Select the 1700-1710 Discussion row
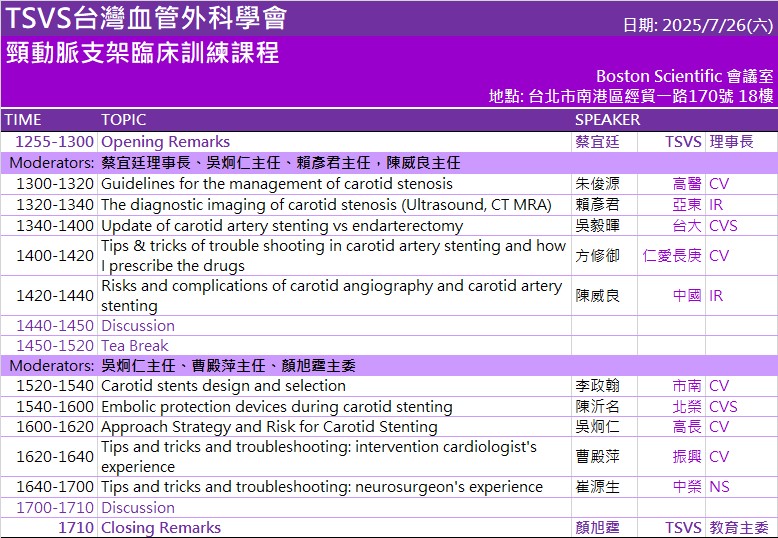 click(389, 508)
